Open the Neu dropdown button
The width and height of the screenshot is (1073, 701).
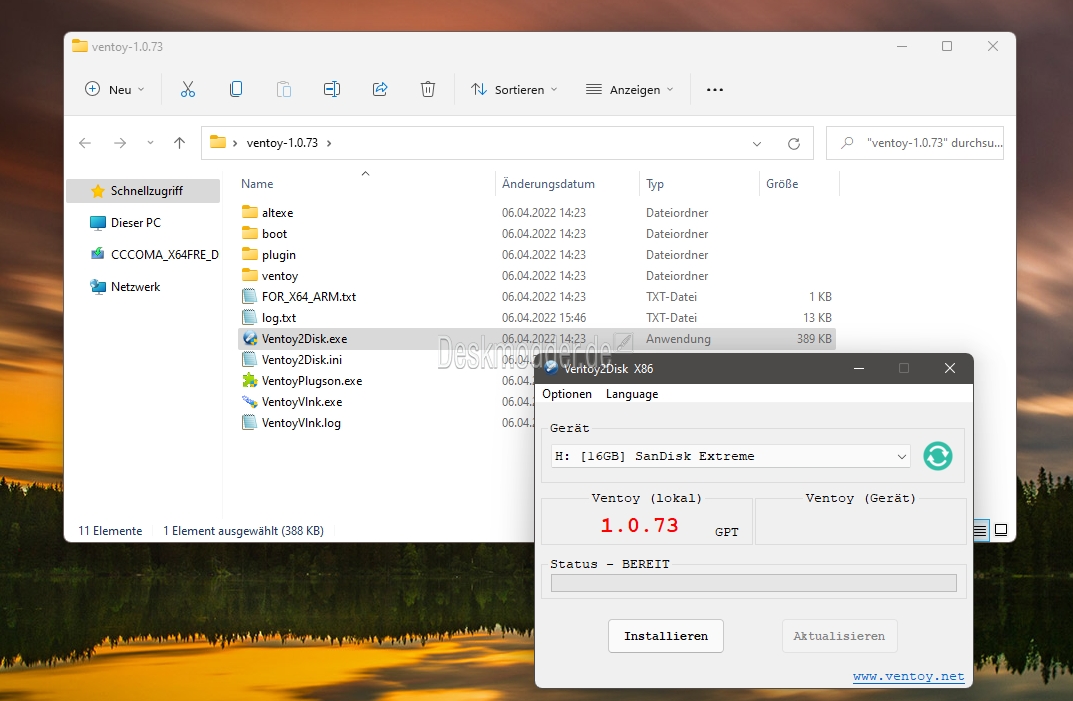click(x=115, y=89)
